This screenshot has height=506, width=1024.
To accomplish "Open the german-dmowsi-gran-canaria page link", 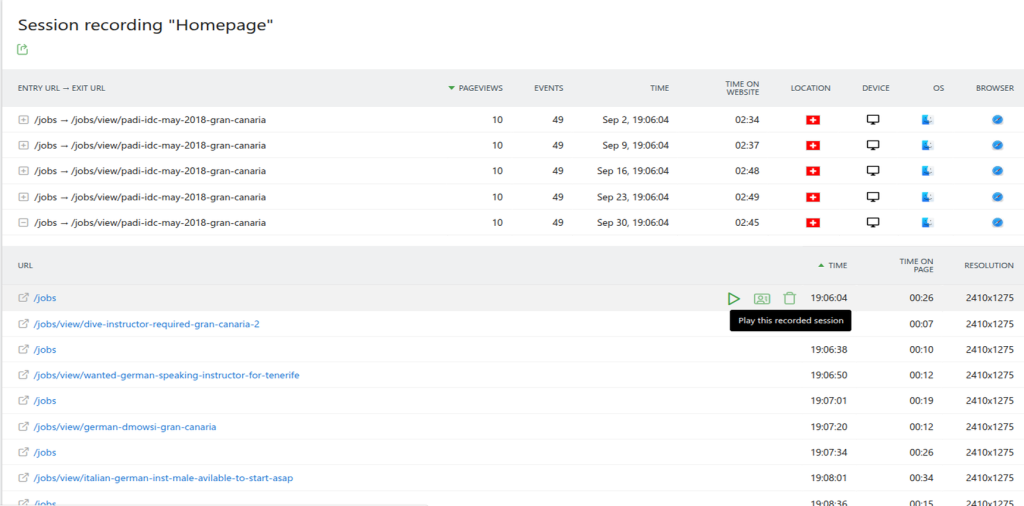I will (125, 427).
